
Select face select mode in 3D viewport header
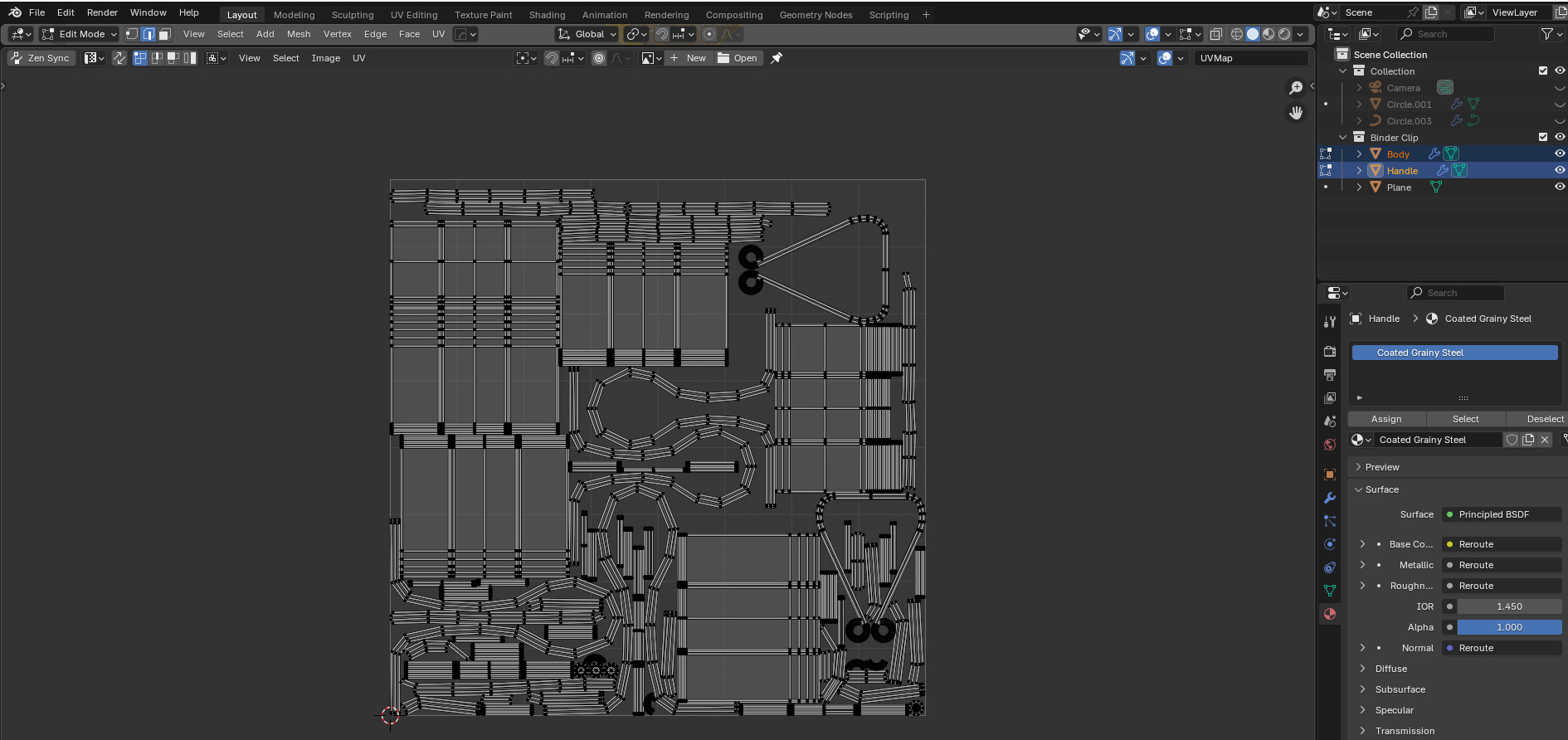(x=165, y=34)
